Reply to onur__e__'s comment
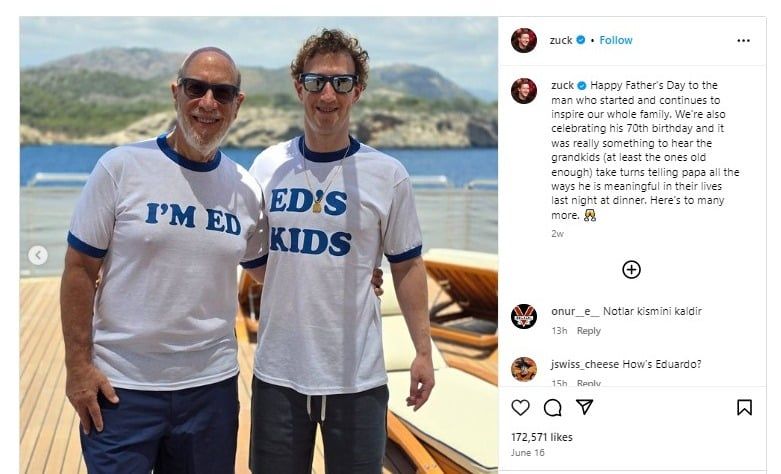Viewport: 781px width, 474px height. point(589,331)
